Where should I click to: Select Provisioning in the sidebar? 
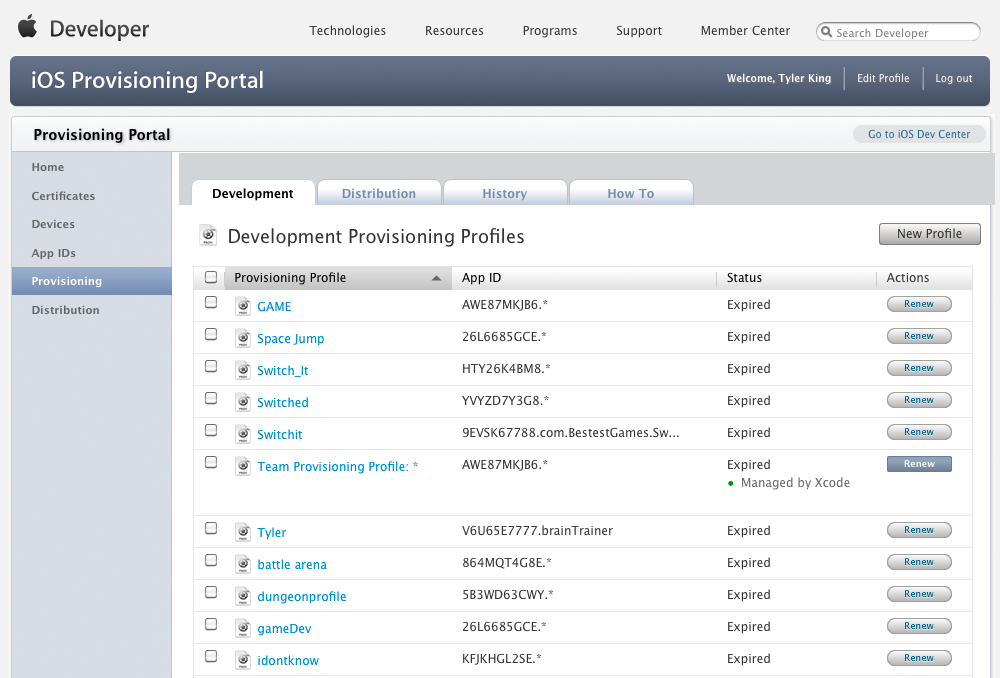(x=92, y=281)
